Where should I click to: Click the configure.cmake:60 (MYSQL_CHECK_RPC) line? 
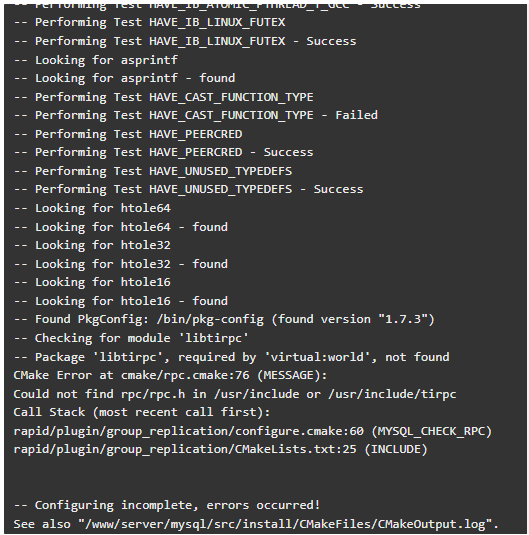[x=253, y=431]
